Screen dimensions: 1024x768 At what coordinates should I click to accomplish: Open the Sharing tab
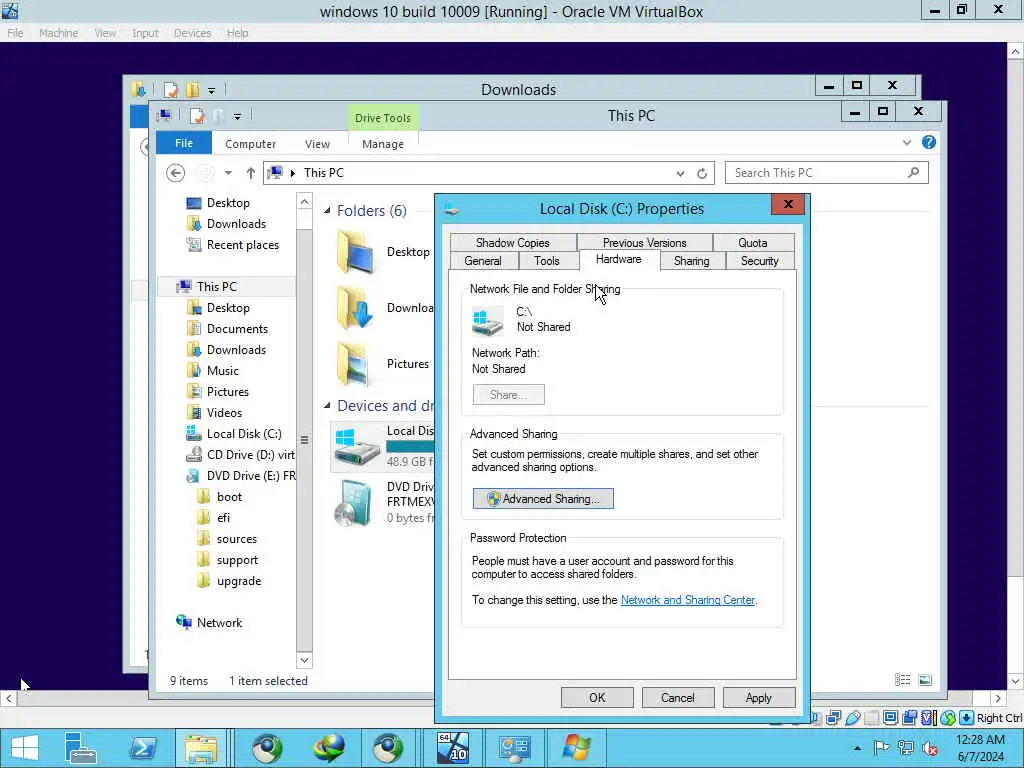[x=691, y=261]
